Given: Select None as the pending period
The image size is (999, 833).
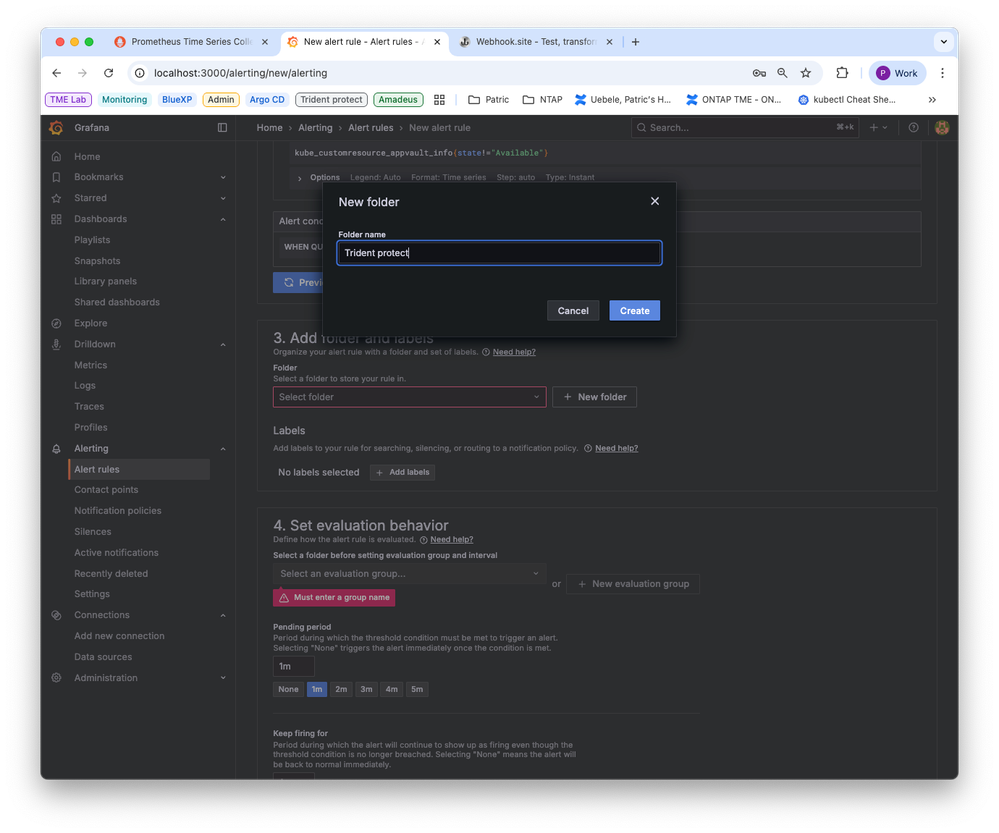Looking at the screenshot, I should coord(288,689).
